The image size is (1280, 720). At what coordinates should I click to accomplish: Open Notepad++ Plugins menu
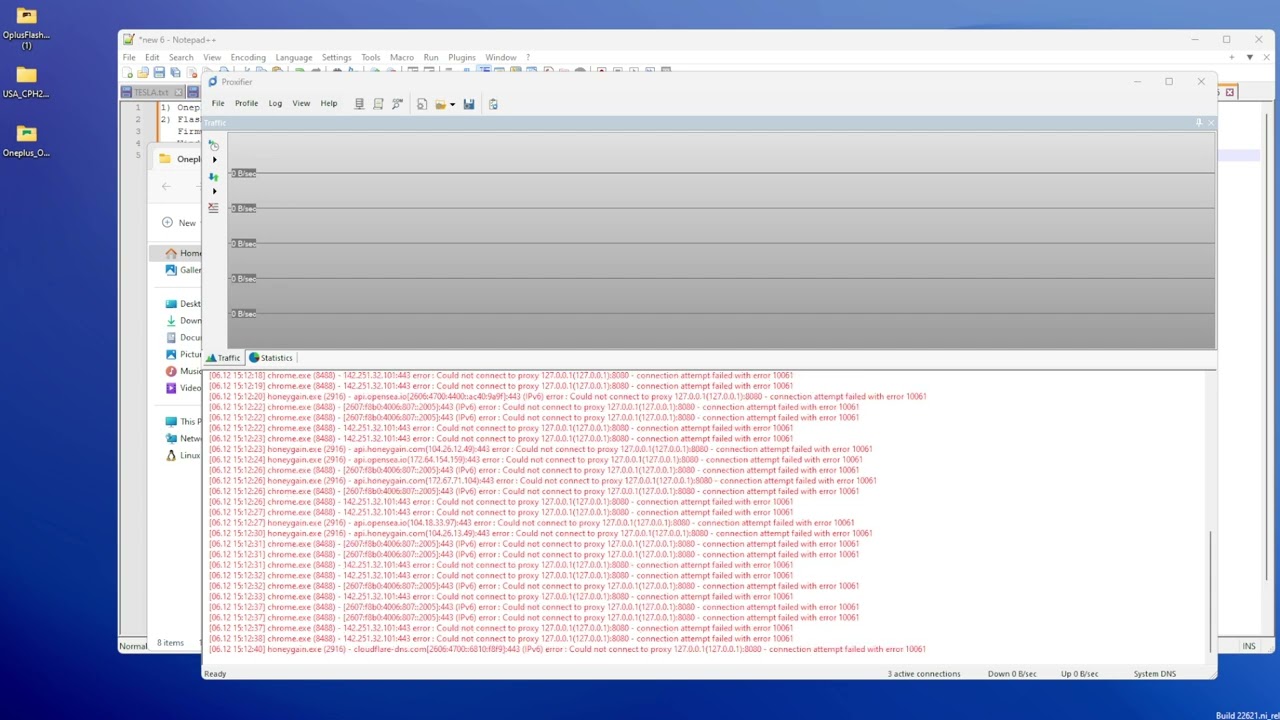[x=462, y=57]
